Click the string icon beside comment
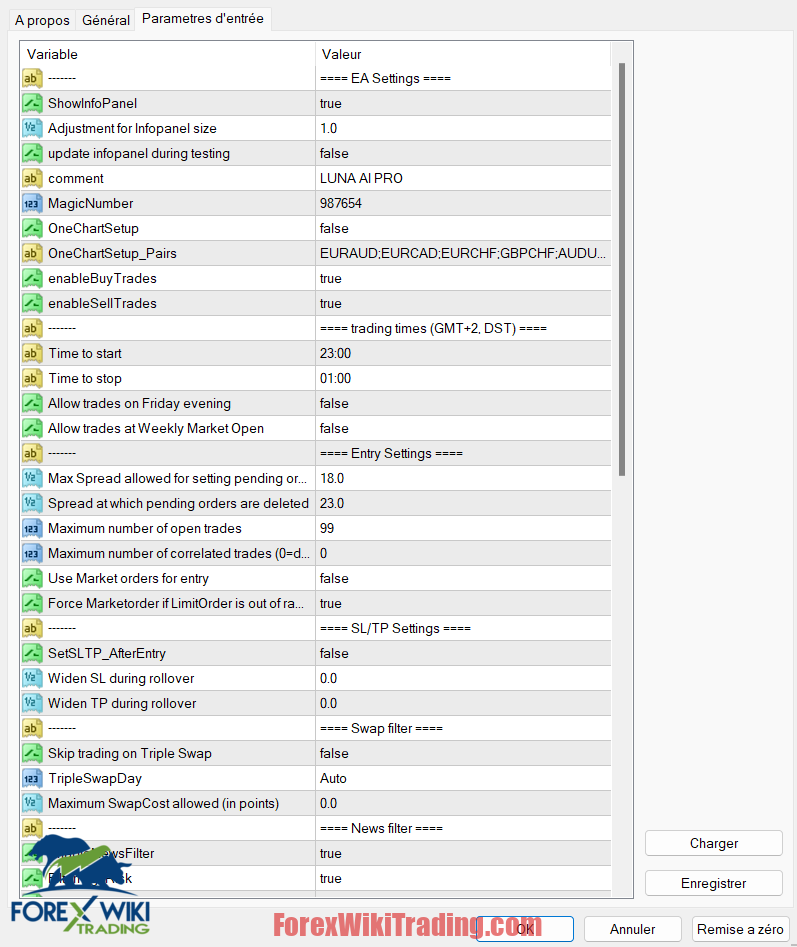Viewport: 797px width, 947px height. (x=32, y=178)
